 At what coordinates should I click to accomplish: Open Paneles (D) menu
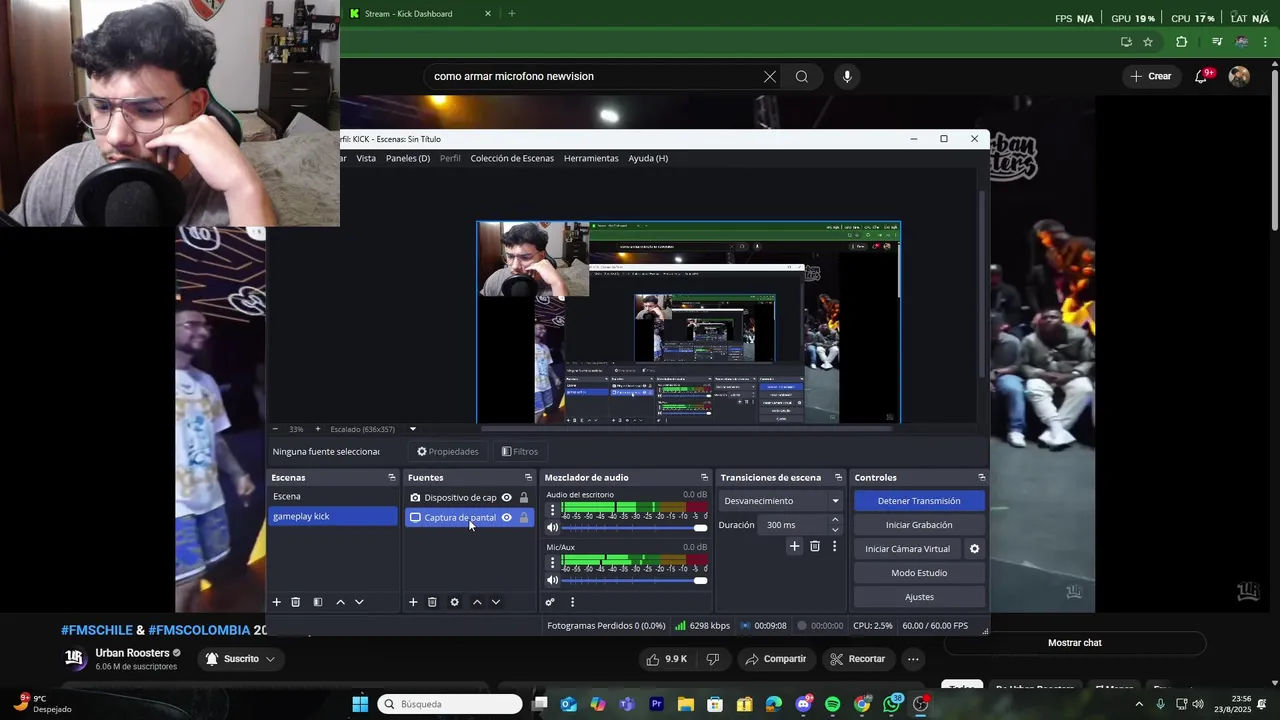(408, 158)
